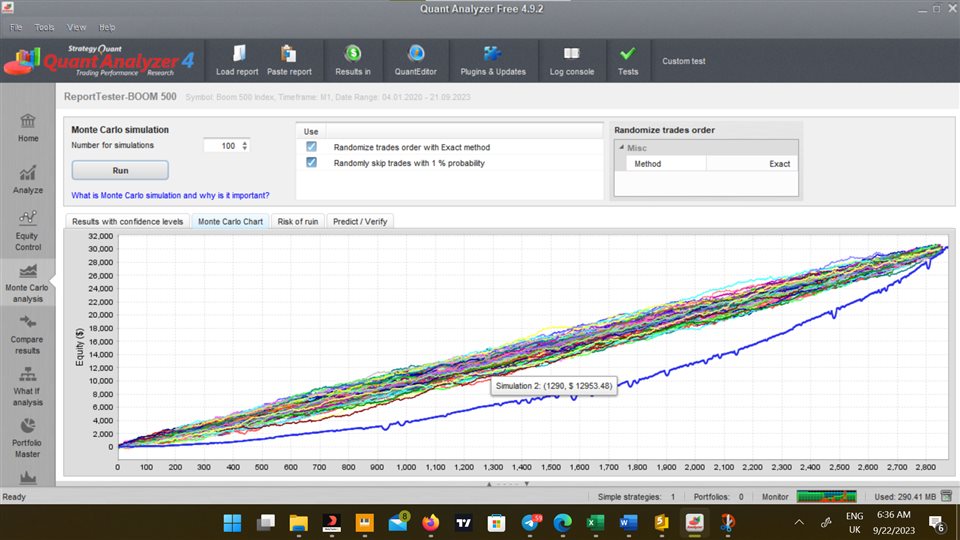960x540 pixels.
Task: Open the Tools menu
Action: 45,27
